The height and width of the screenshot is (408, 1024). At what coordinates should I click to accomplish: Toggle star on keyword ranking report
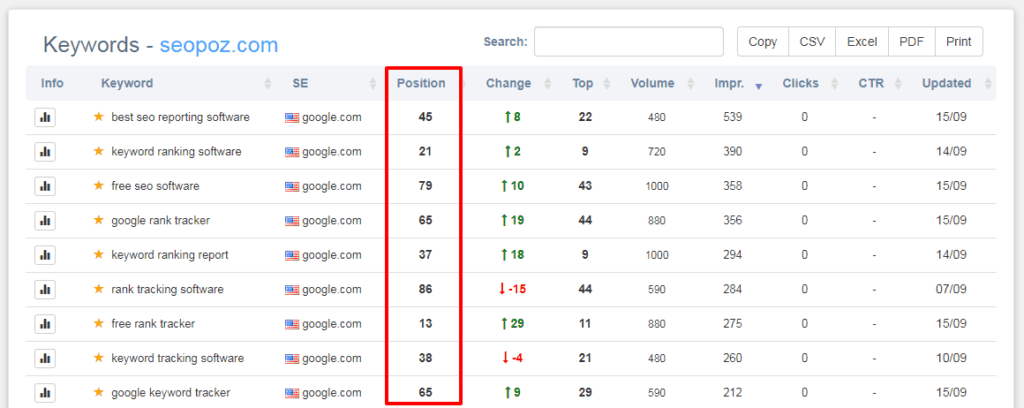(99, 255)
